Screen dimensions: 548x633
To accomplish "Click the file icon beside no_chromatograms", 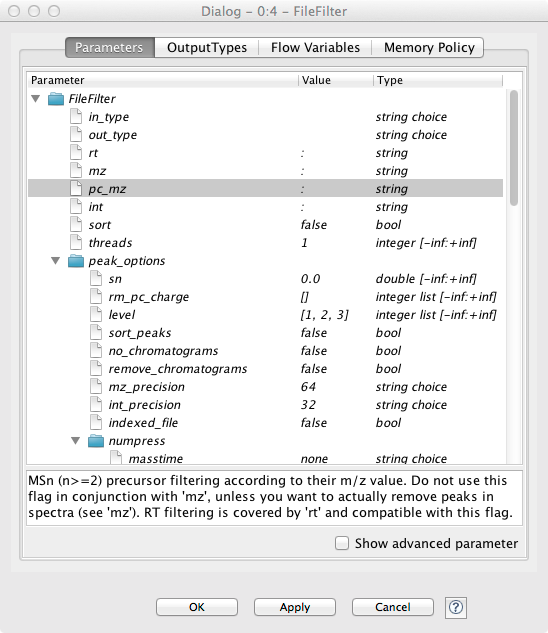I will 96,350.
